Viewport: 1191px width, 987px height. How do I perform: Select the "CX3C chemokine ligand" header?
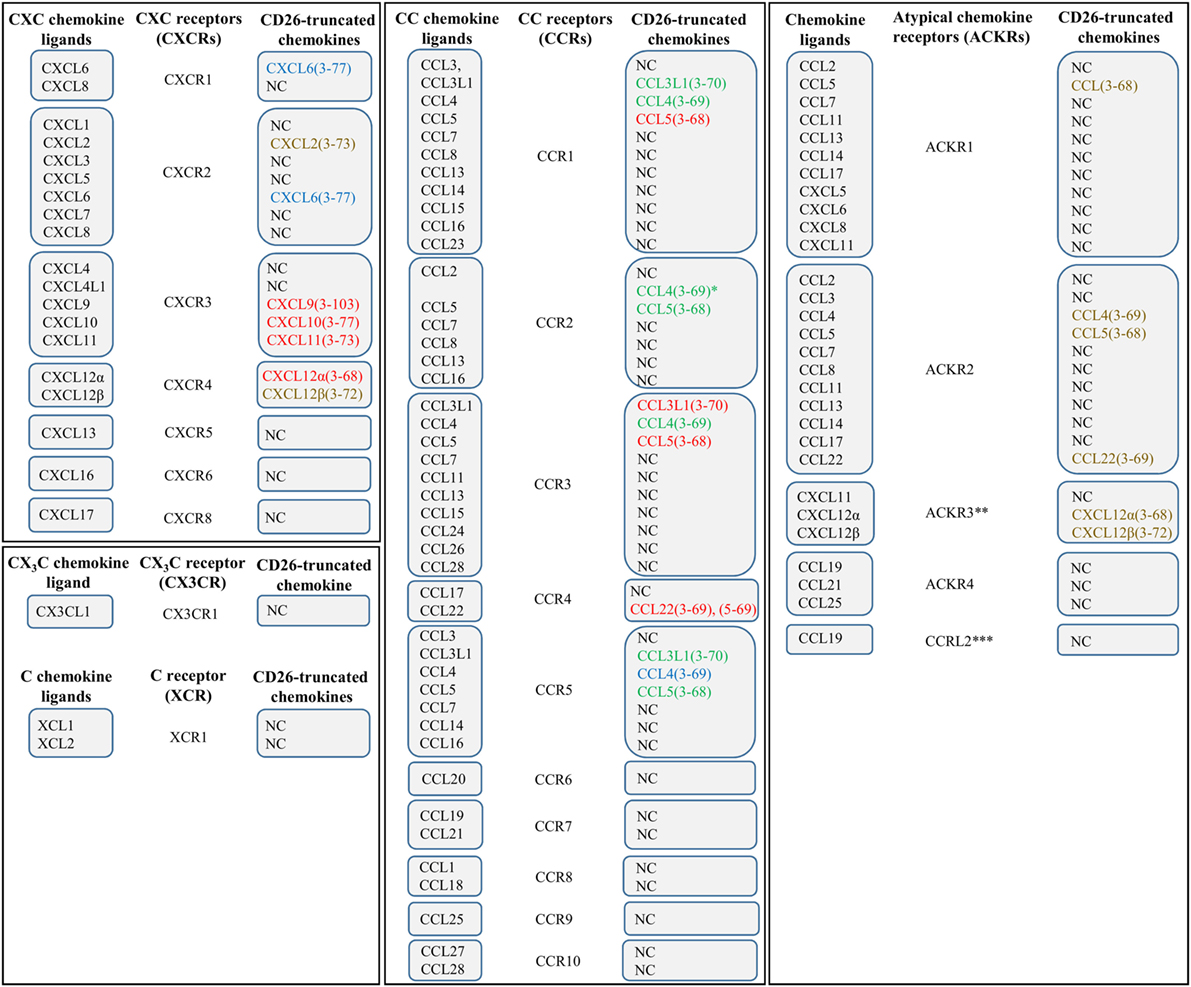pos(68,573)
